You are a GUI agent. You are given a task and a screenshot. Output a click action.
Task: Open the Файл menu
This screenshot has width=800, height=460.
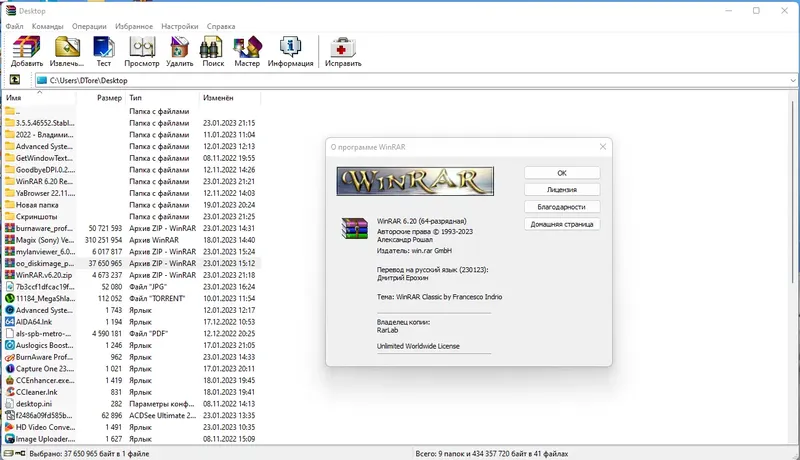point(15,26)
